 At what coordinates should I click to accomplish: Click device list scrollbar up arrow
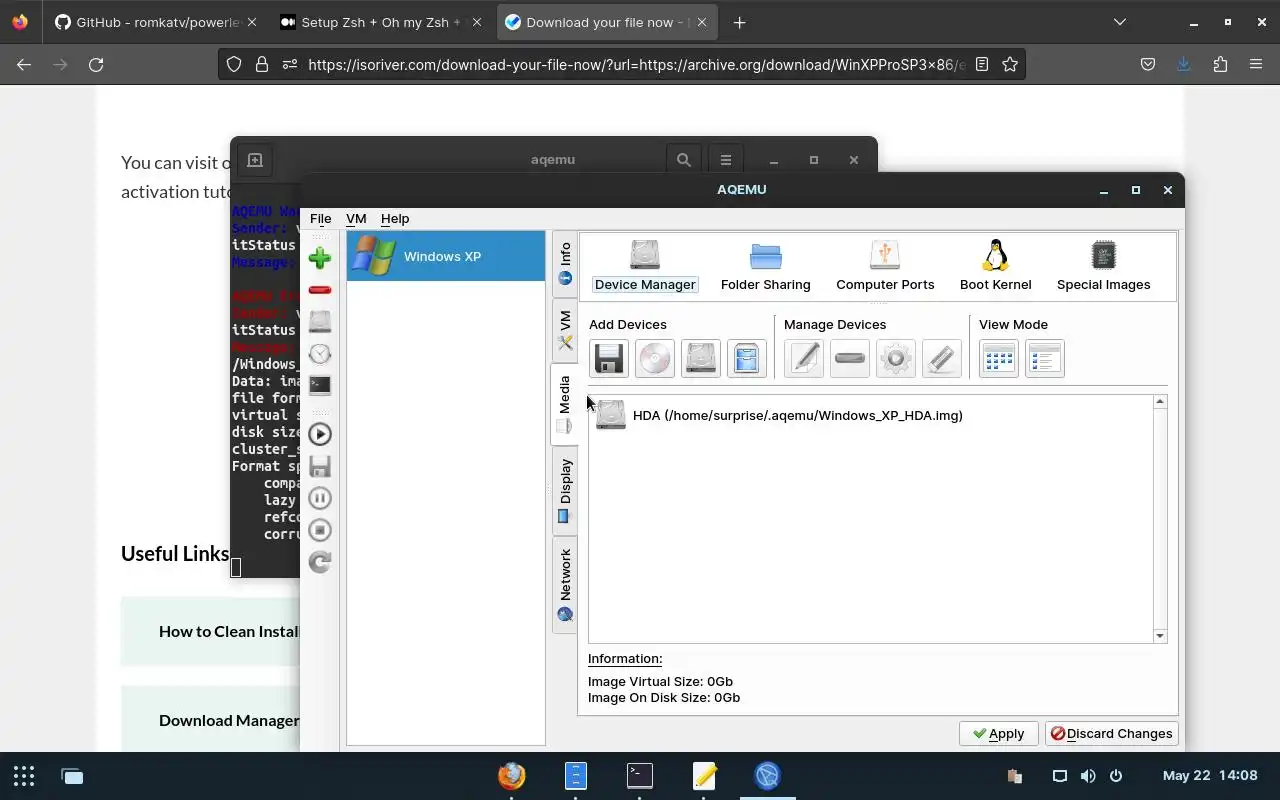click(1160, 402)
